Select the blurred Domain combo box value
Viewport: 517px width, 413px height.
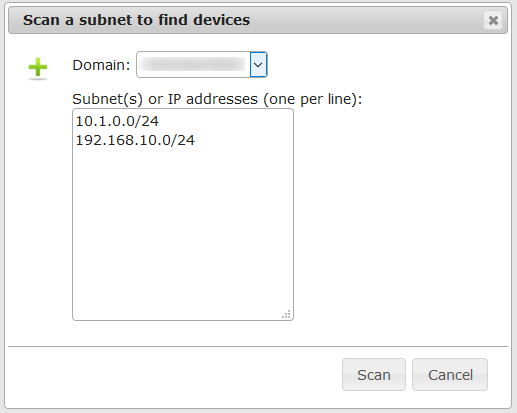click(193, 65)
